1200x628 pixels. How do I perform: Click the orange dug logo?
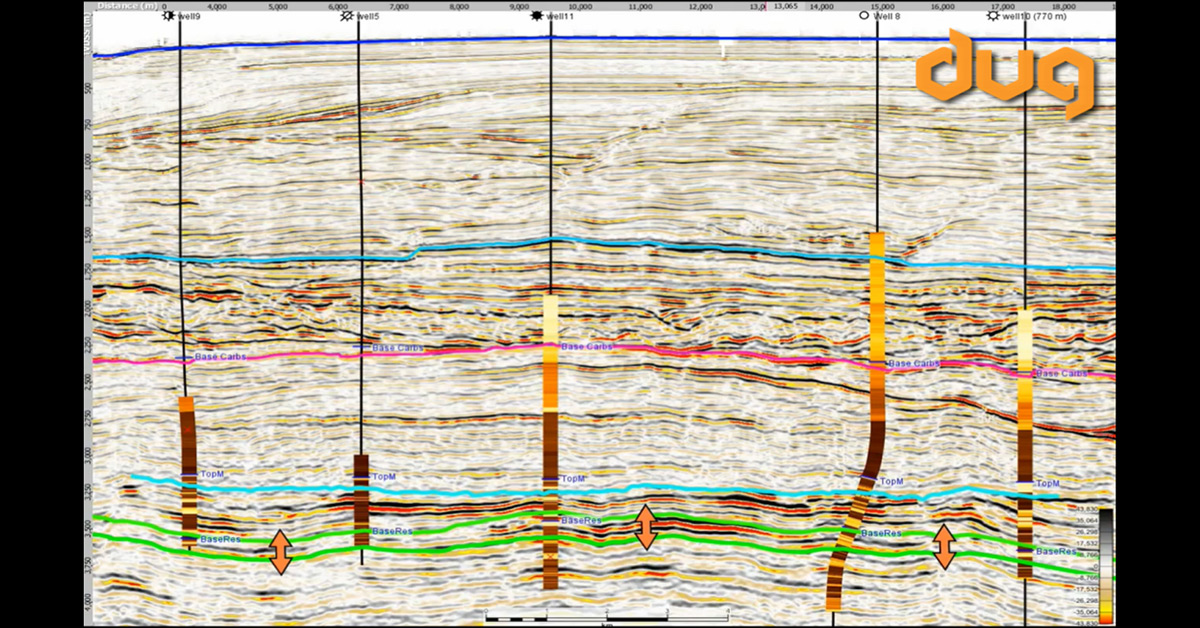tap(1005, 73)
